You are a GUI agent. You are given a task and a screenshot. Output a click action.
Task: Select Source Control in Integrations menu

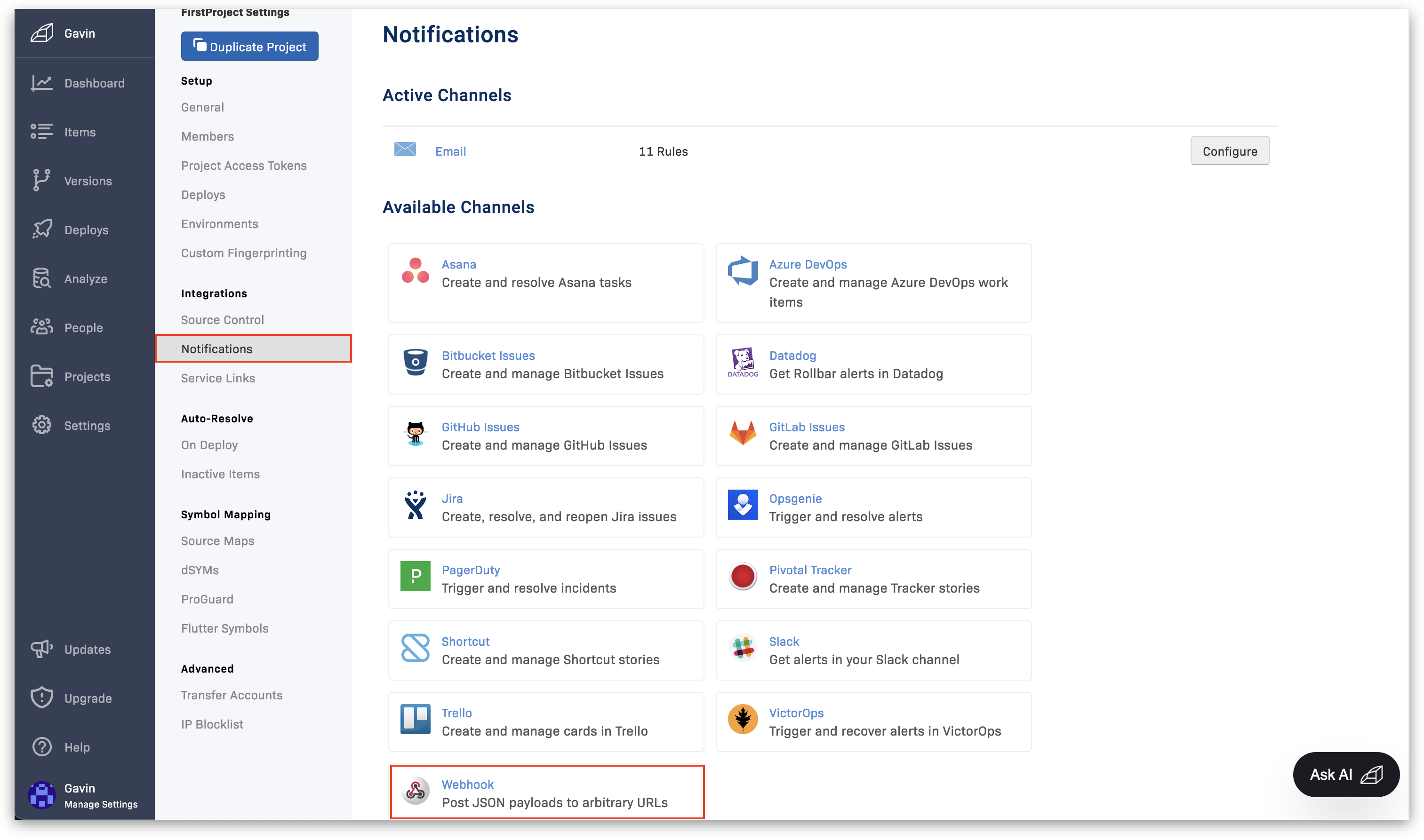tap(222, 320)
